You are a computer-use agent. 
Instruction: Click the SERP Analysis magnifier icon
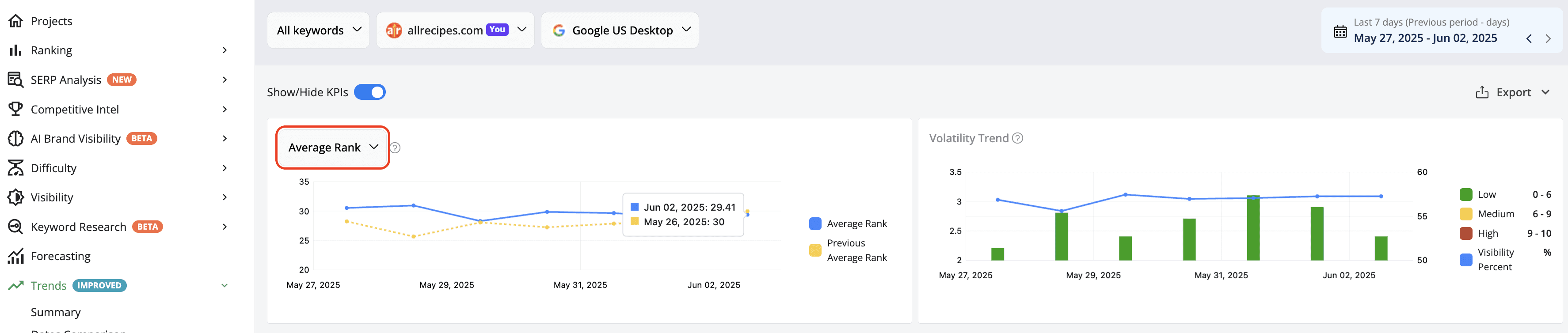pyautogui.click(x=15, y=80)
